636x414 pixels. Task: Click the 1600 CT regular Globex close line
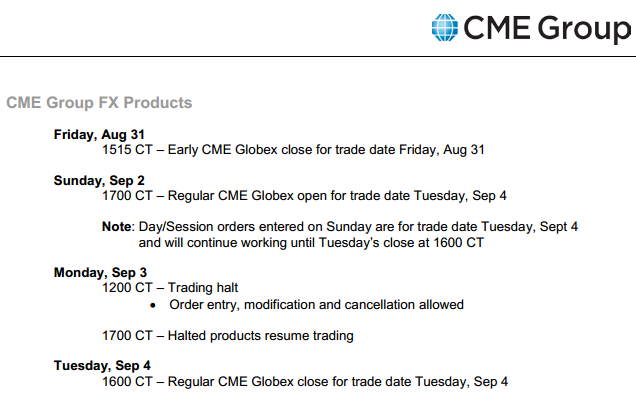click(305, 382)
